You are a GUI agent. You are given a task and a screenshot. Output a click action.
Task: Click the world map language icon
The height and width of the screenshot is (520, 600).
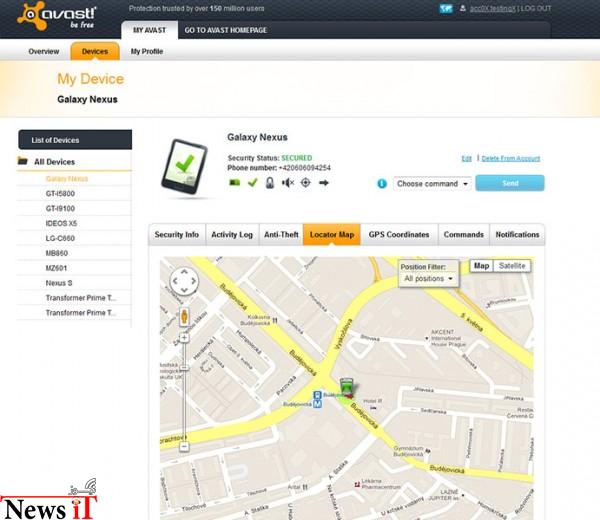(x=446, y=8)
